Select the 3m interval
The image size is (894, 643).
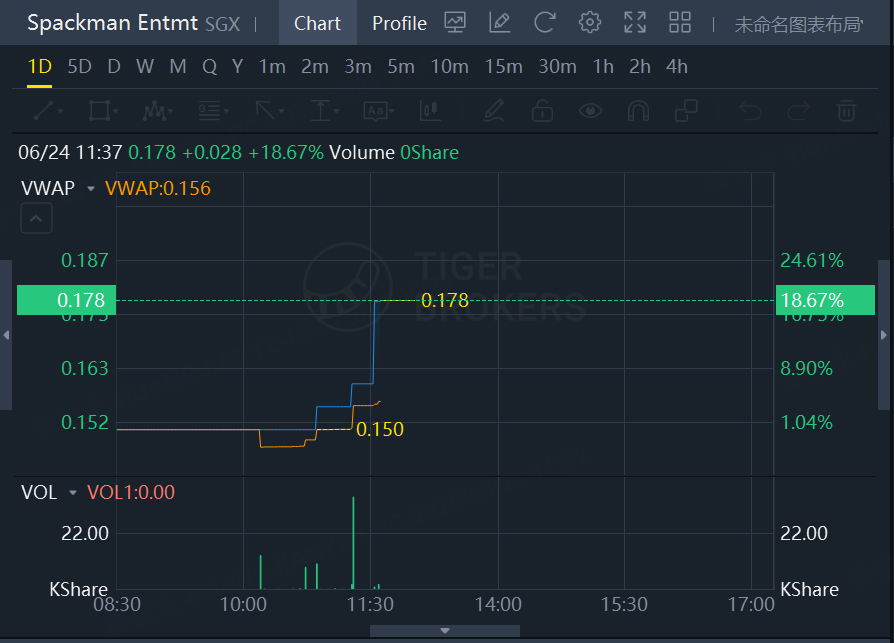pyautogui.click(x=358, y=67)
